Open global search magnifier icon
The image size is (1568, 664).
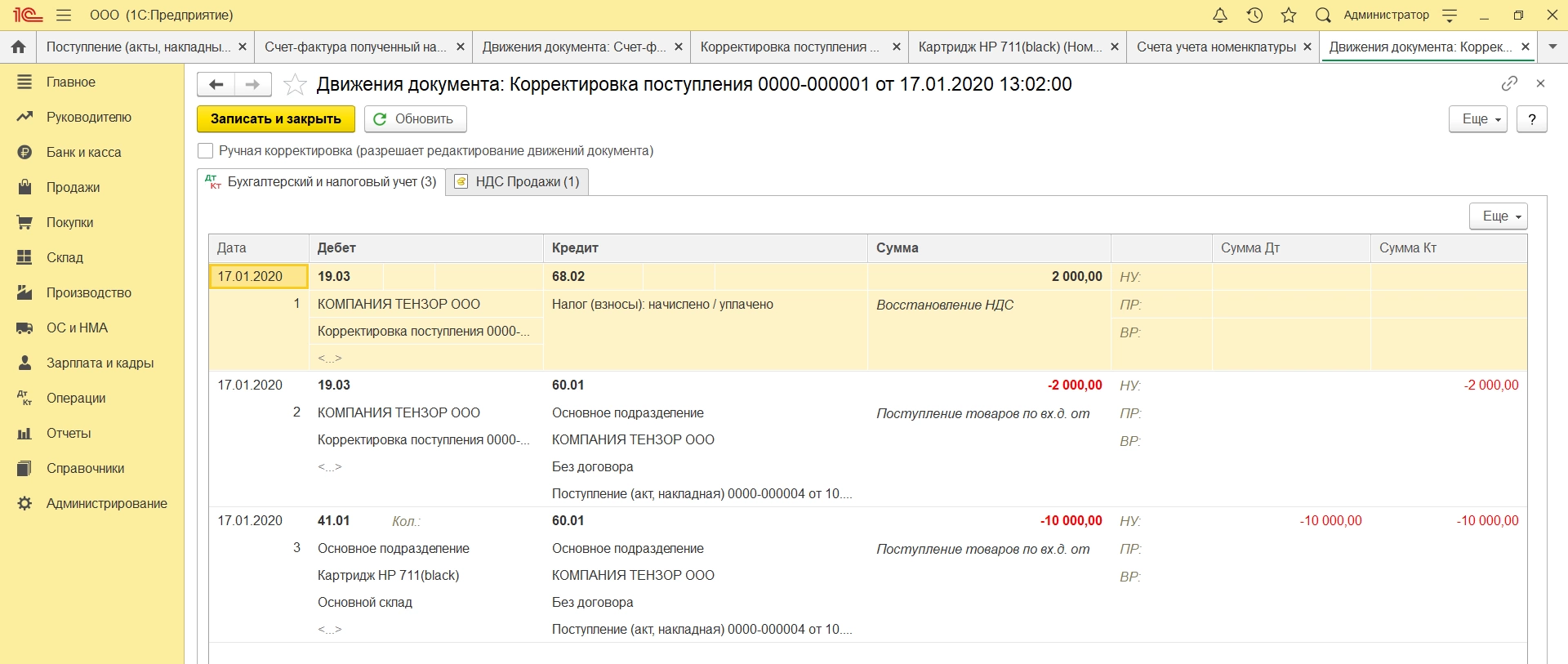[x=1323, y=16]
